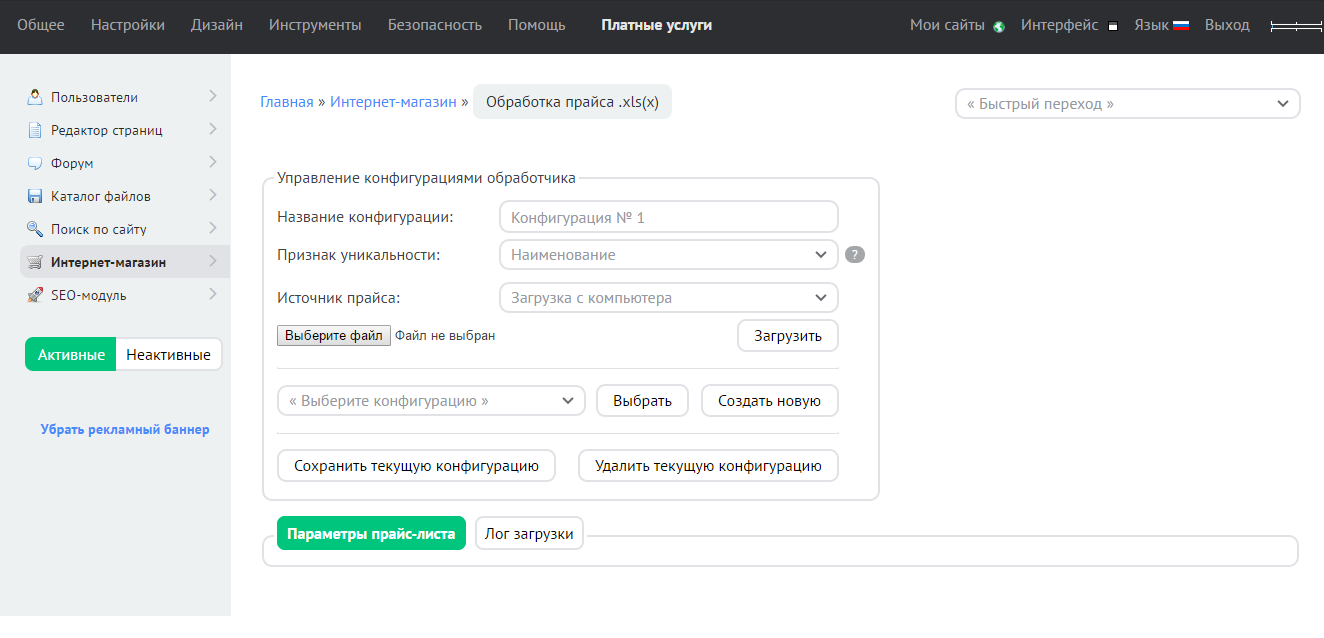Expand the Быстрый переход dropdown
1324x638 pixels.
[1127, 104]
